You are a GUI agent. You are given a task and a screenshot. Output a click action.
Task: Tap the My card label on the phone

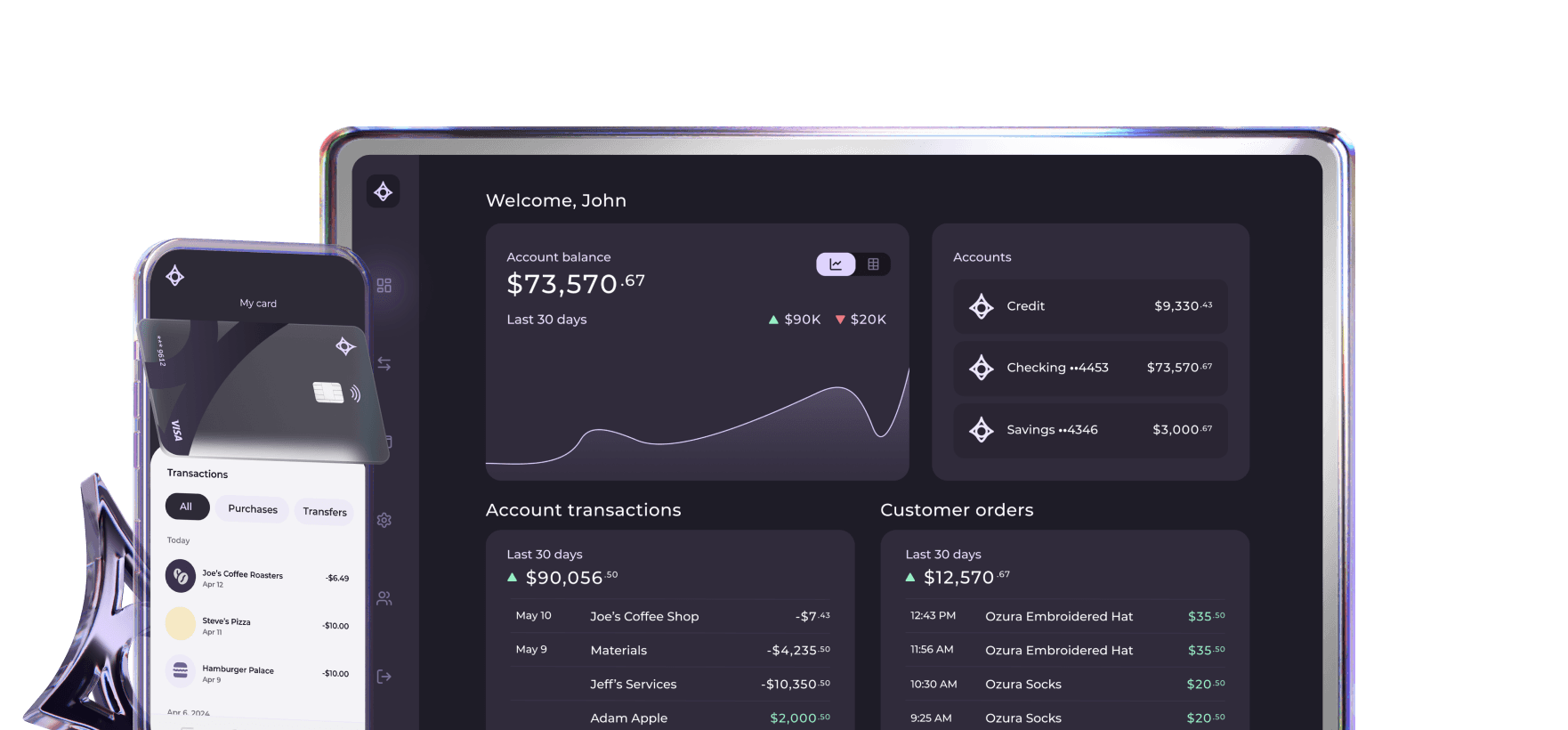(258, 304)
